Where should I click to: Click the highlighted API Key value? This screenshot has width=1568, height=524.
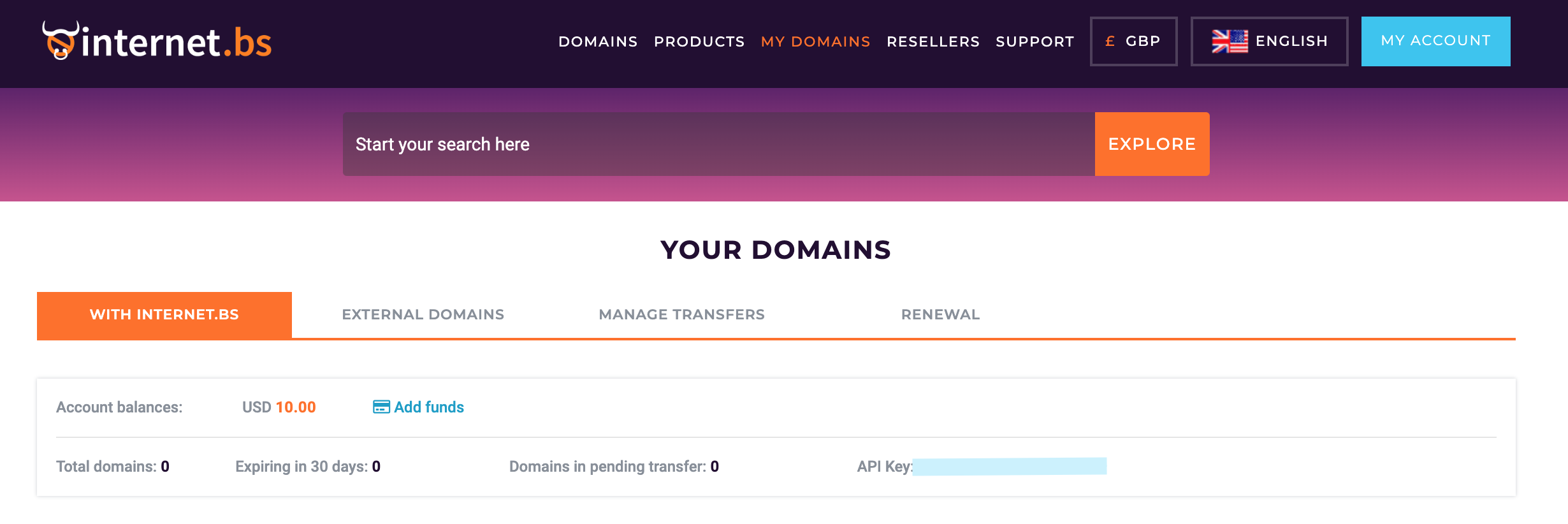[1009, 467]
